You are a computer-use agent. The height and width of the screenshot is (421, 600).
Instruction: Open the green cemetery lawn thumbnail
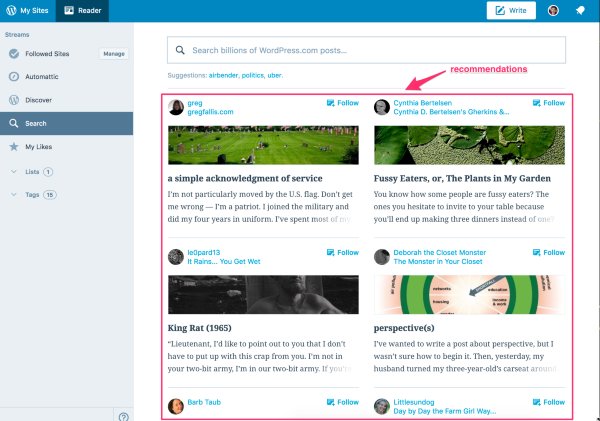(x=263, y=145)
